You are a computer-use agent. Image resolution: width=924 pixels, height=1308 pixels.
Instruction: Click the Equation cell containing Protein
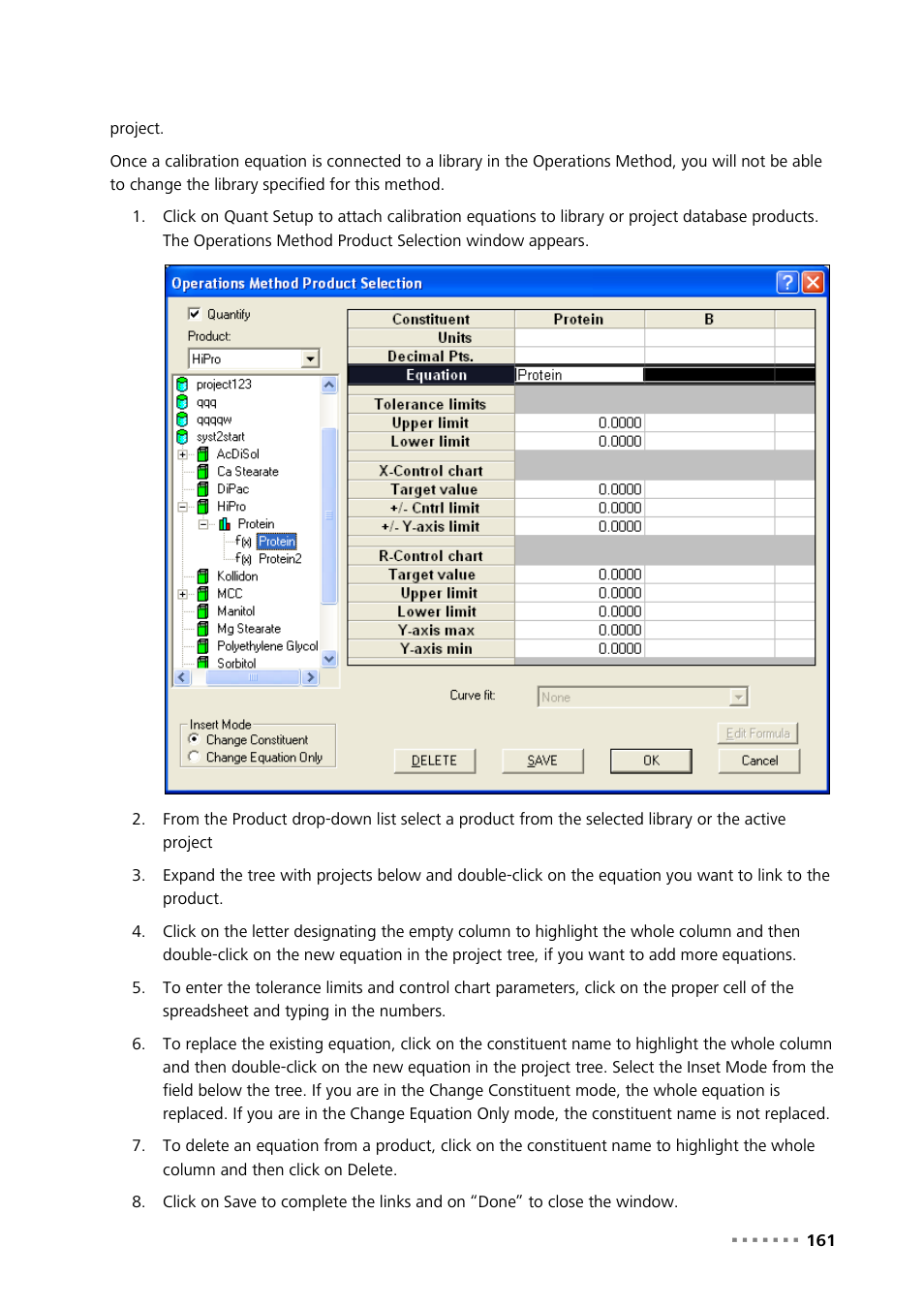coord(579,375)
